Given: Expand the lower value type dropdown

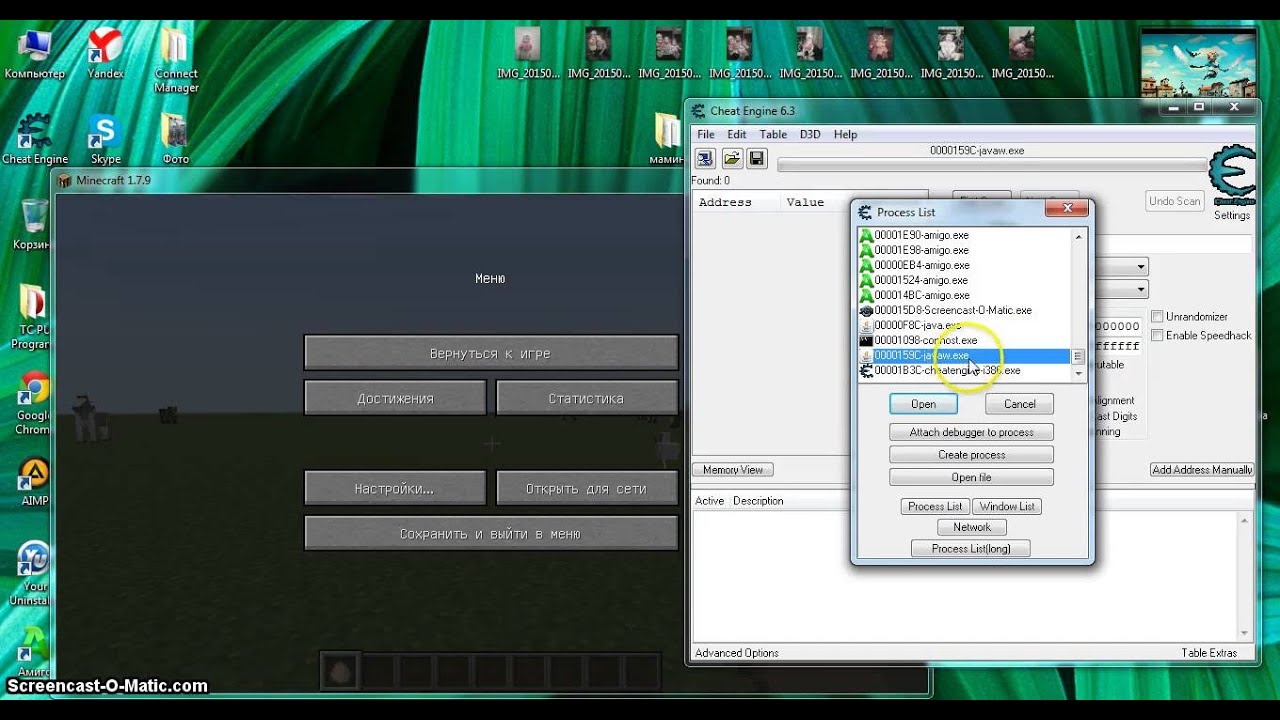Looking at the screenshot, I should [x=1141, y=290].
